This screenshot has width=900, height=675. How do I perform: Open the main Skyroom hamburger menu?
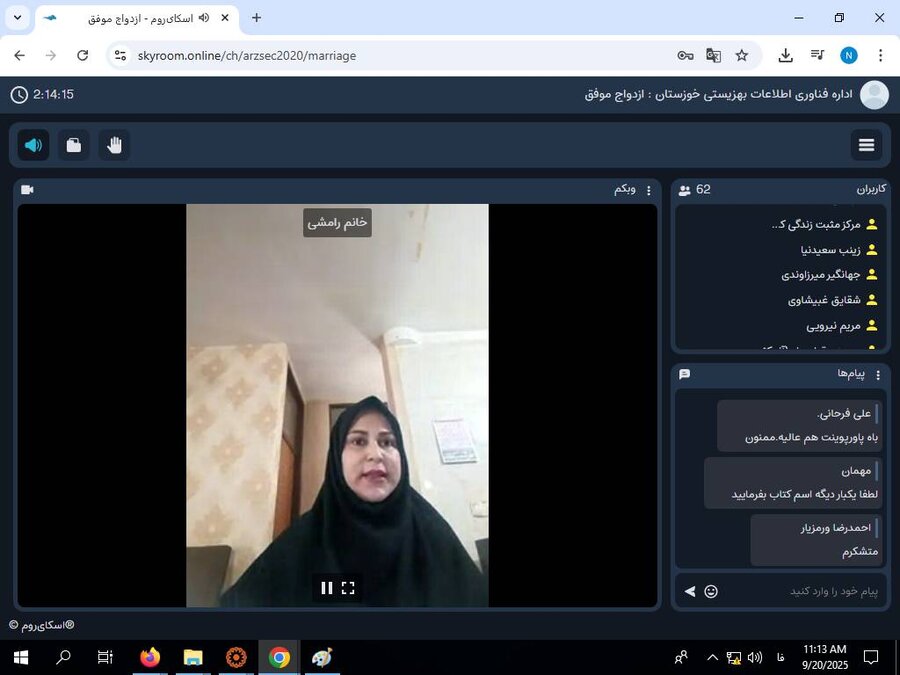coord(866,145)
